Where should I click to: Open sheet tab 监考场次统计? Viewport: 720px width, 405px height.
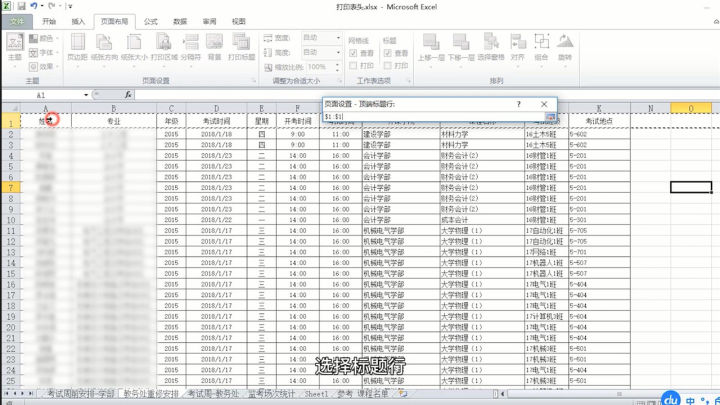pyautogui.click(x=272, y=394)
